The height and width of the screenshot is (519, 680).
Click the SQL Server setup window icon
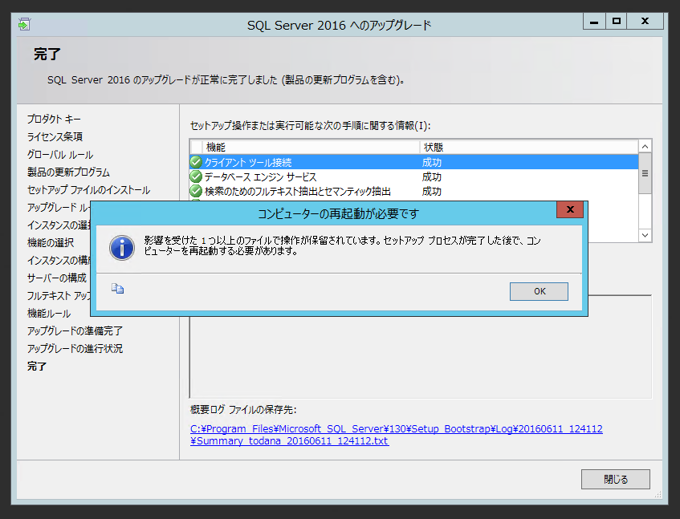click(24, 25)
